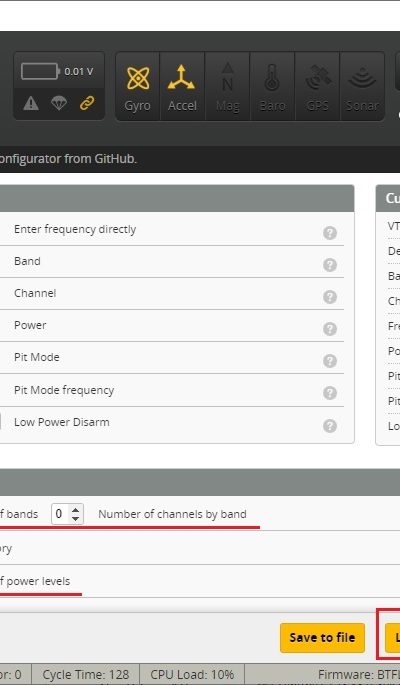The image size is (400, 685).
Task: Show help for Low Power Disarm
Action: pyautogui.click(x=330, y=426)
